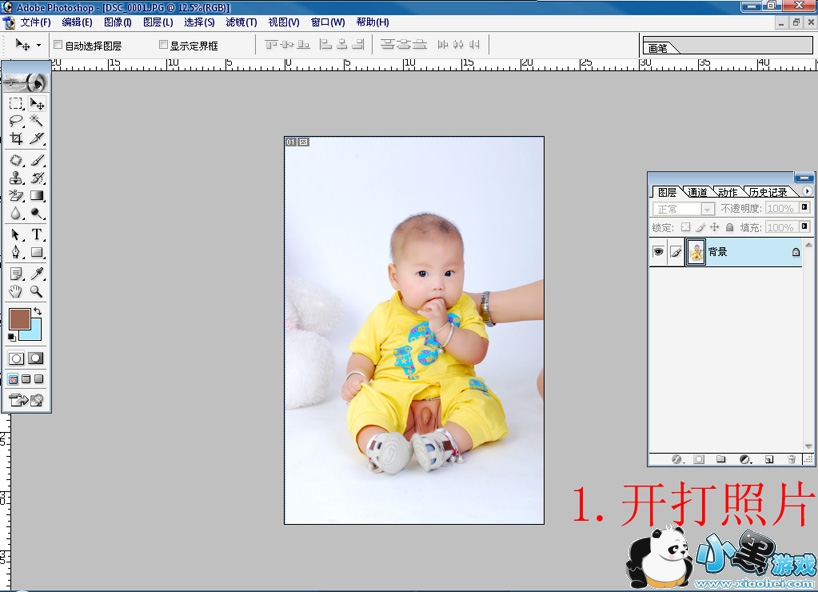
Task: Select the Gradient tool
Action: click(x=37, y=196)
